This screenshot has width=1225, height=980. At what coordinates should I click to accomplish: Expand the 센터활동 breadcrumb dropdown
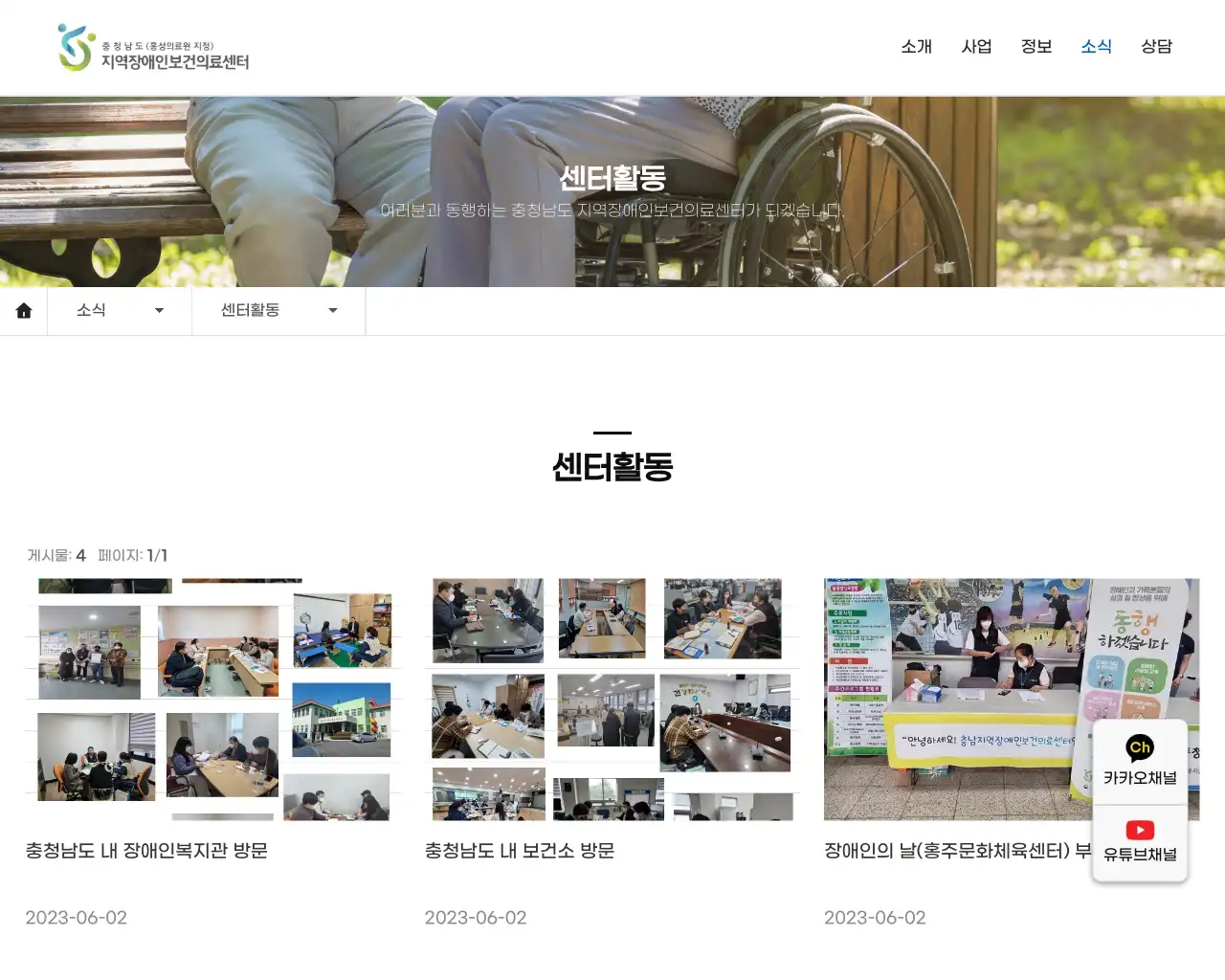278,311
